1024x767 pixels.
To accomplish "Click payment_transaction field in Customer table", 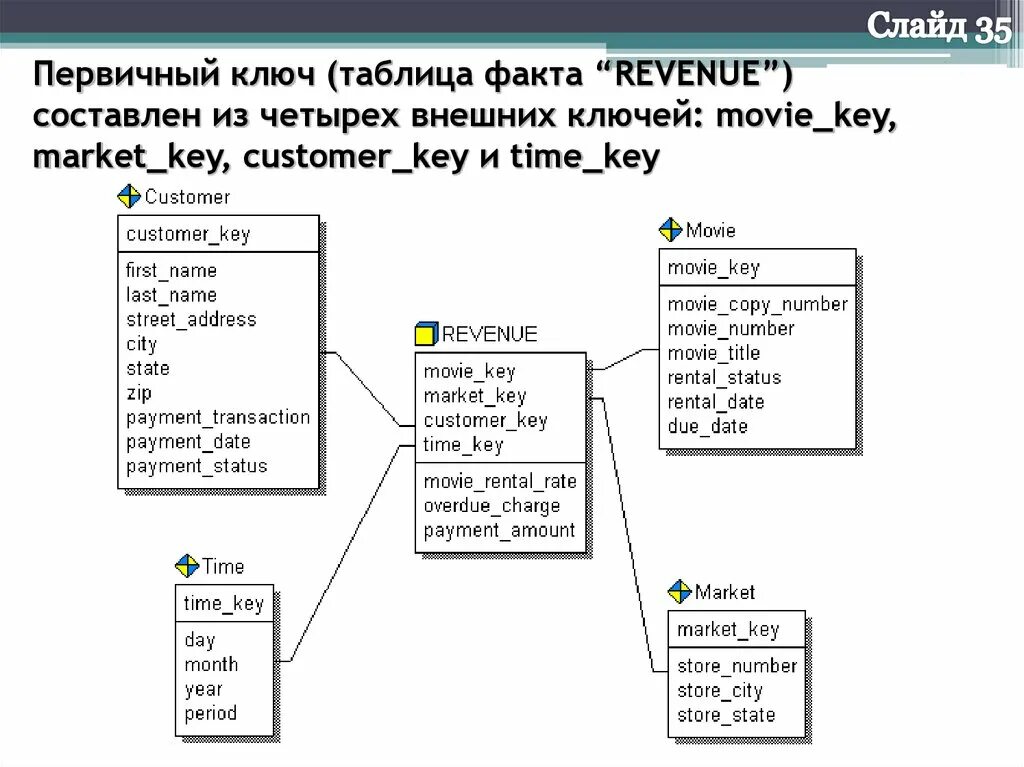I will (217, 417).
